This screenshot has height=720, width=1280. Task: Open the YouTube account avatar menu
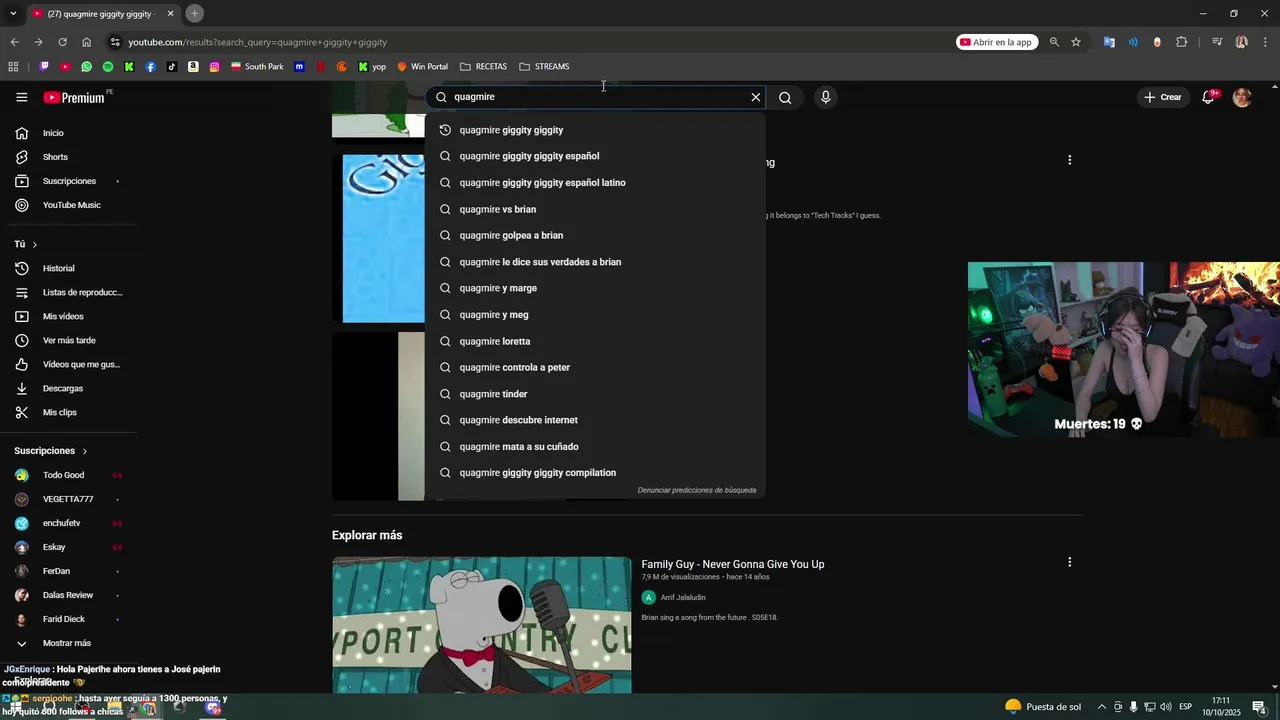point(1242,97)
